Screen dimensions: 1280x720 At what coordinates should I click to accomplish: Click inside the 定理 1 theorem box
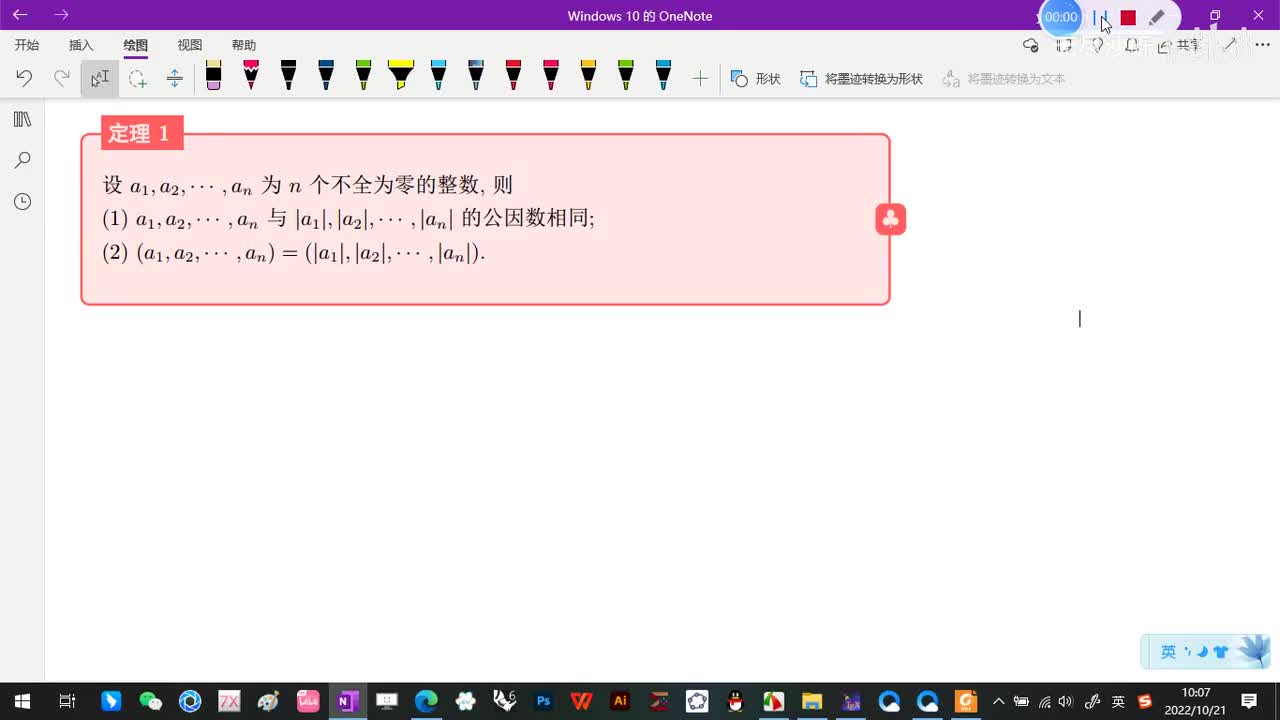485,219
